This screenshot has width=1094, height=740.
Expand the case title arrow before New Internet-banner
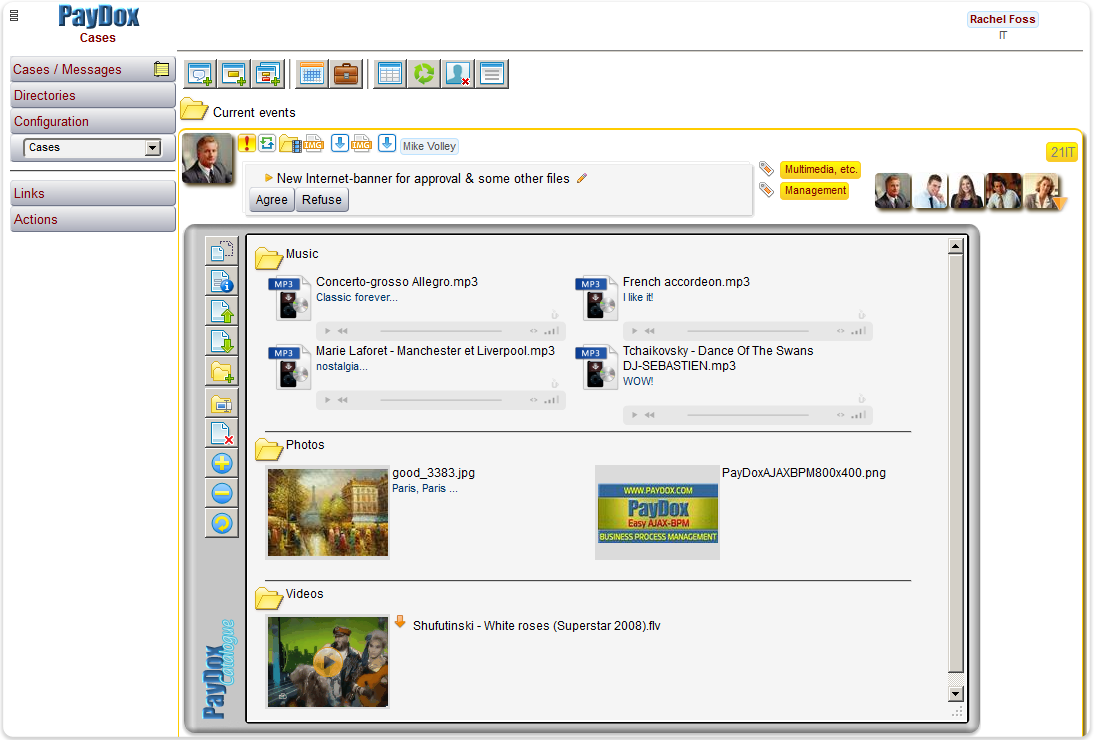(269, 179)
